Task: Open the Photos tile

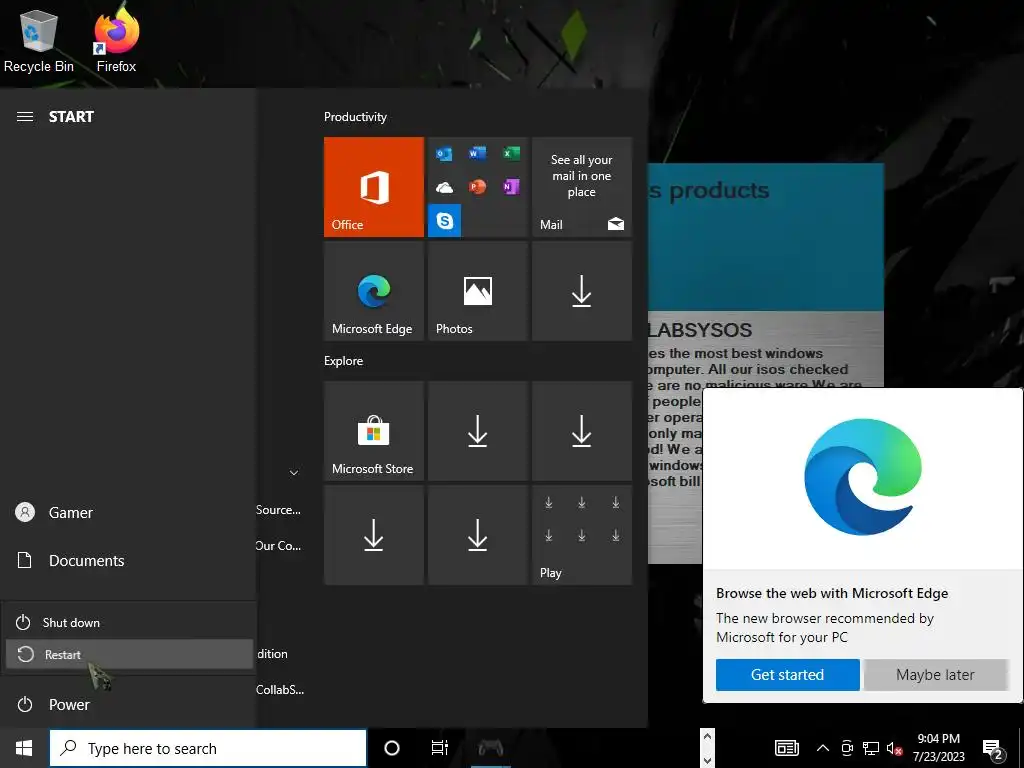Action: [477, 291]
